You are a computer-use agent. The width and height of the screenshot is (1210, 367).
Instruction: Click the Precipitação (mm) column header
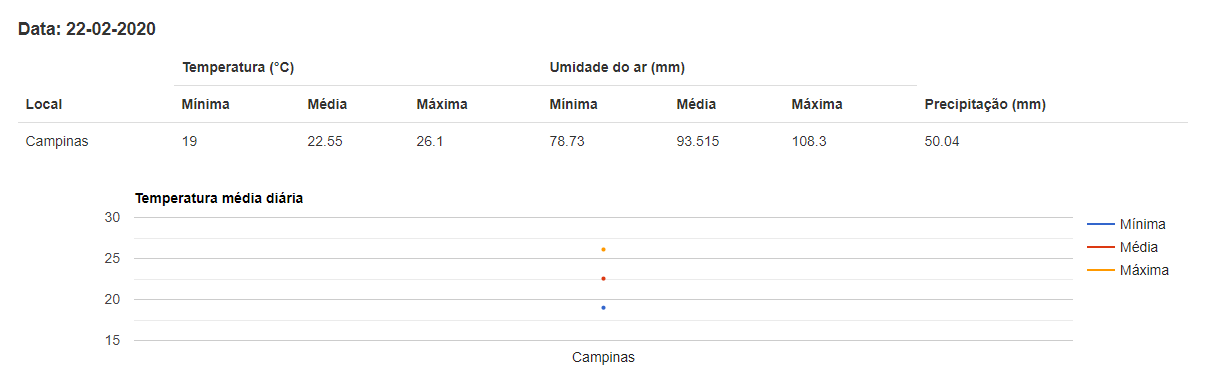[x=985, y=104]
